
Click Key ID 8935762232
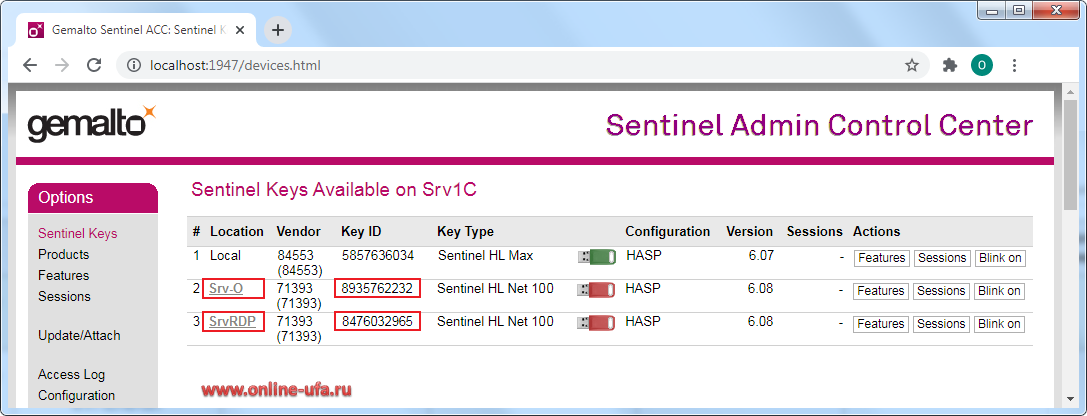[378, 288]
